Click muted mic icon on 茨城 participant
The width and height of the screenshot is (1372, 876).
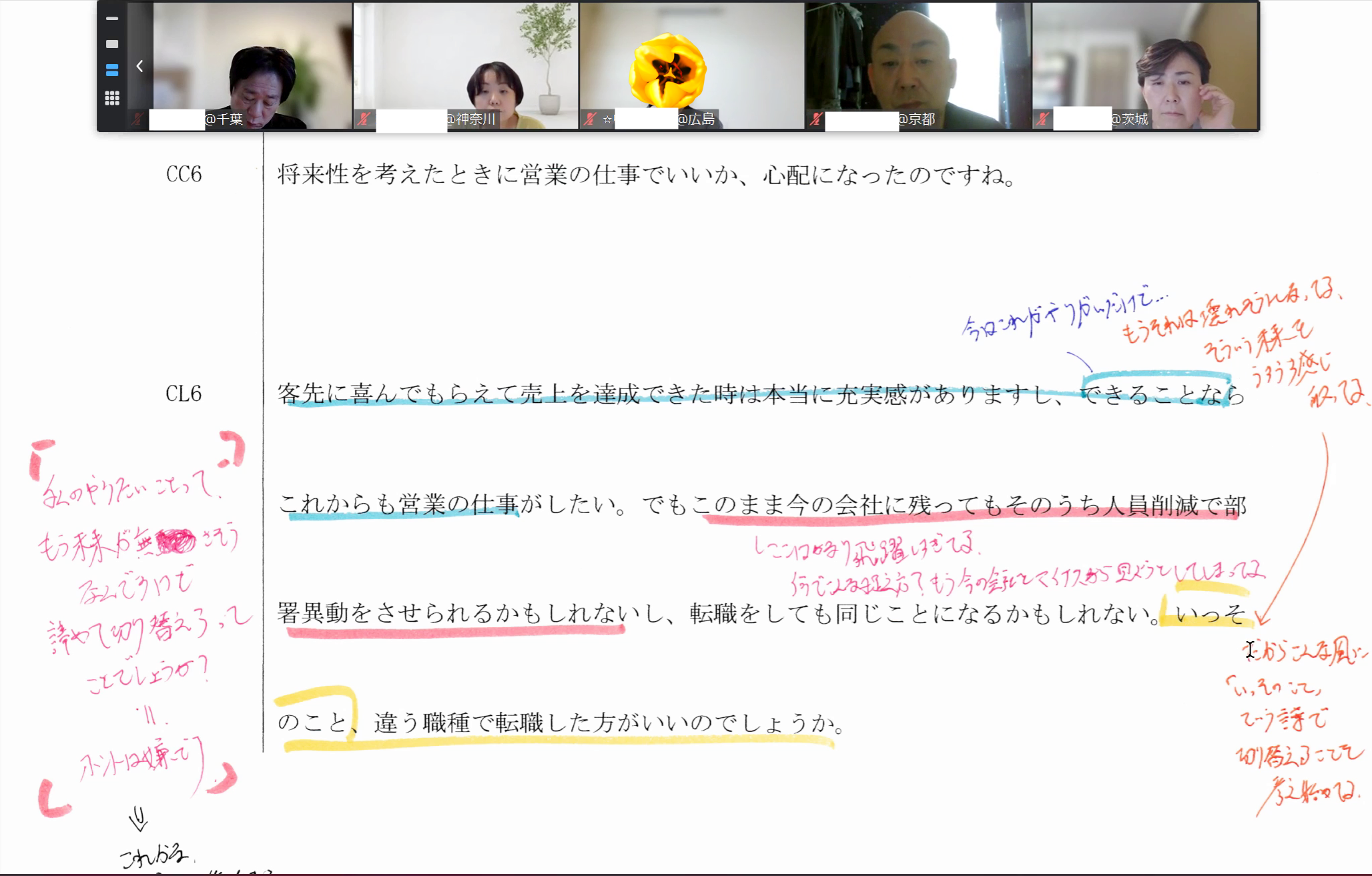tap(1042, 119)
